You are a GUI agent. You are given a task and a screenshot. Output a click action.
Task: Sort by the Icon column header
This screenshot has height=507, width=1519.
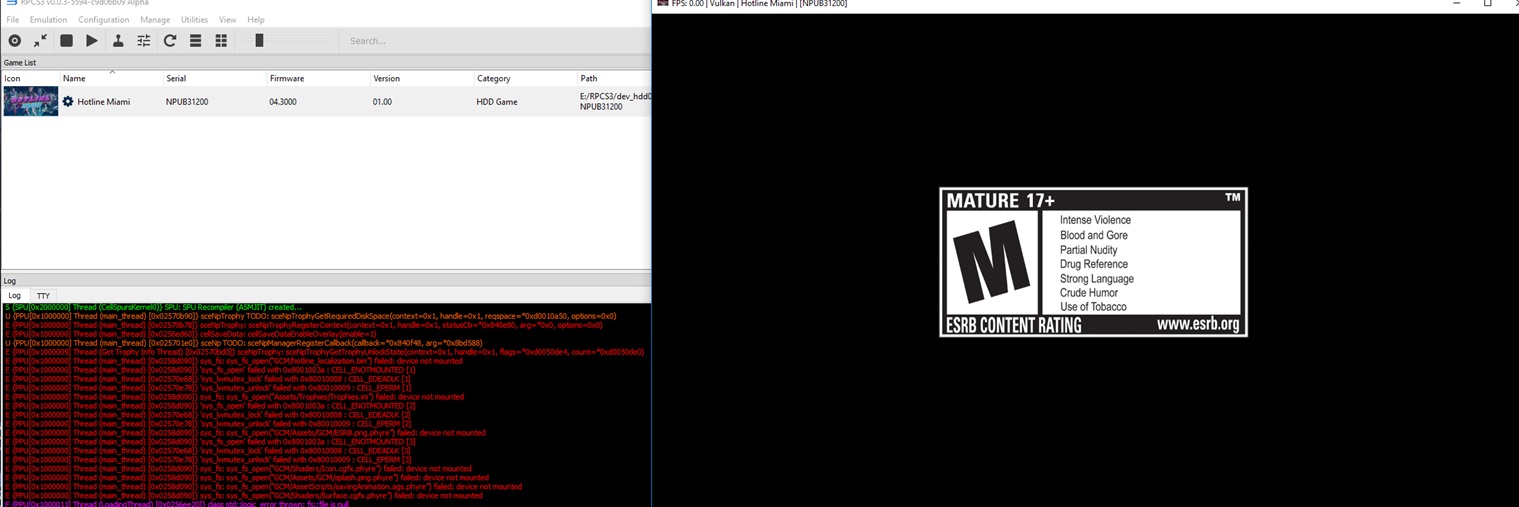point(30,78)
